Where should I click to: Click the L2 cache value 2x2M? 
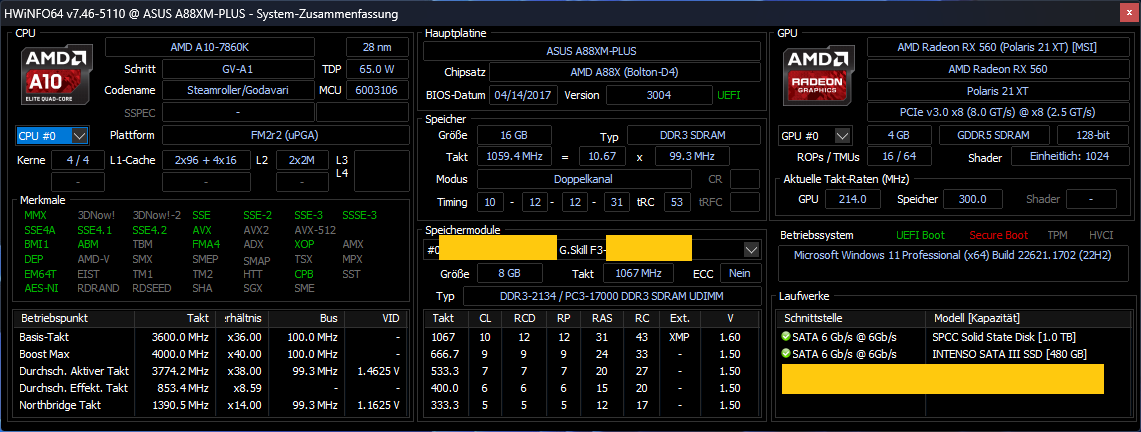click(301, 161)
